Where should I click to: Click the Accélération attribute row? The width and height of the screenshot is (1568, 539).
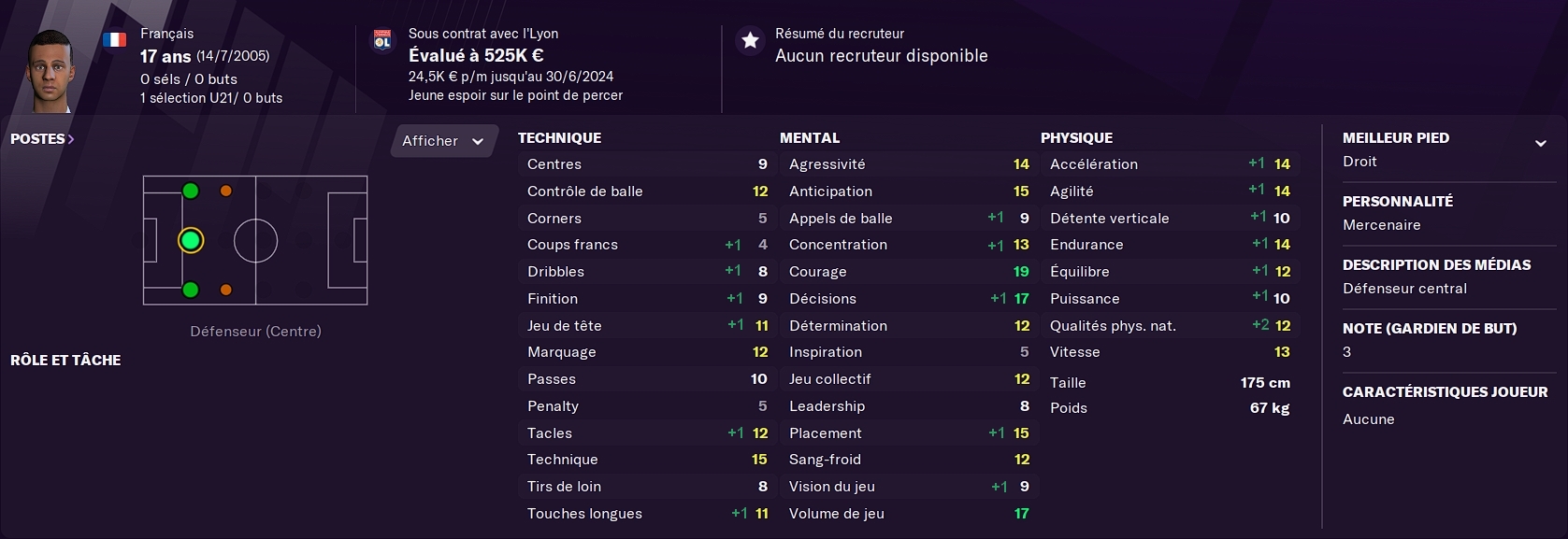point(1170,163)
